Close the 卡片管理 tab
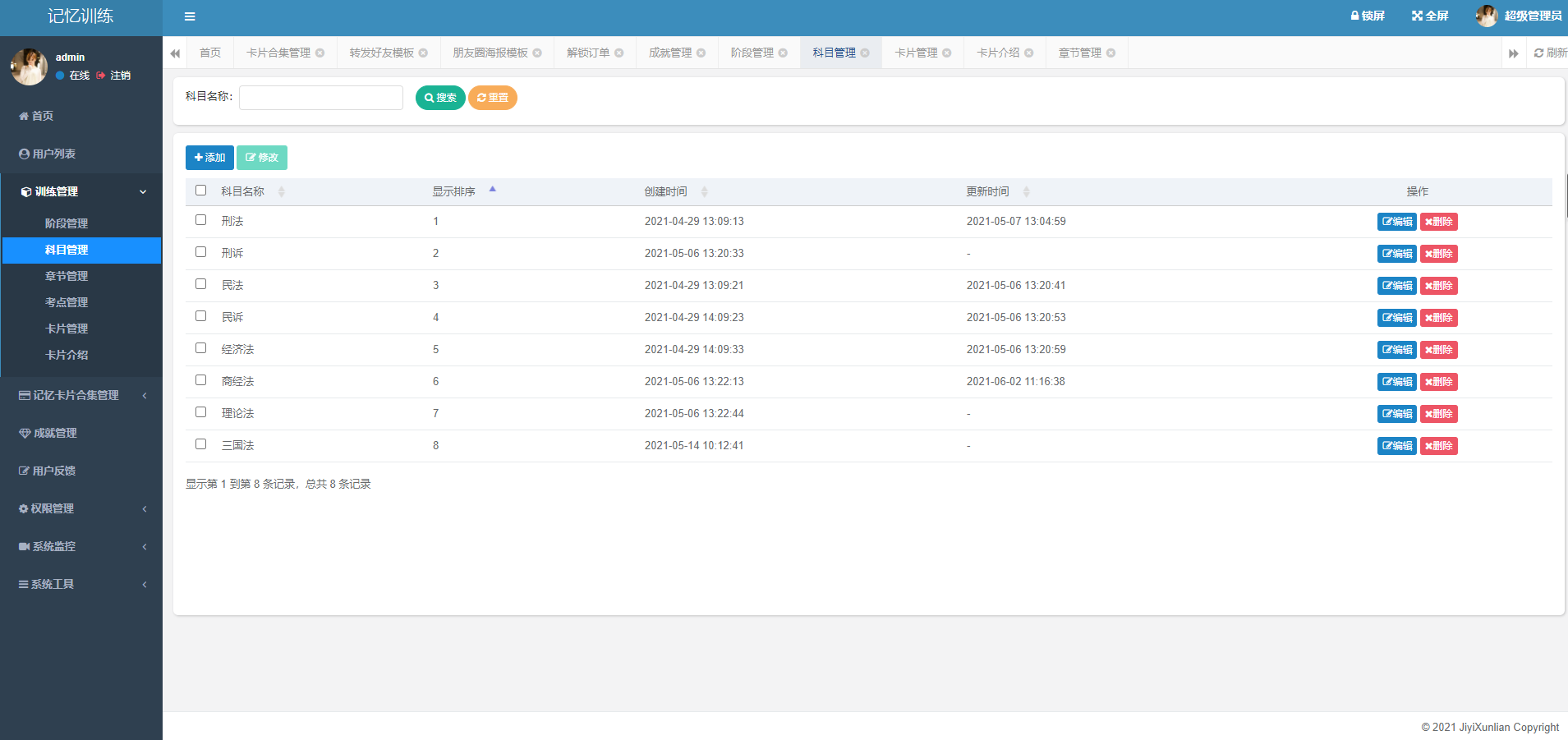The height and width of the screenshot is (740, 1568). [x=946, y=53]
